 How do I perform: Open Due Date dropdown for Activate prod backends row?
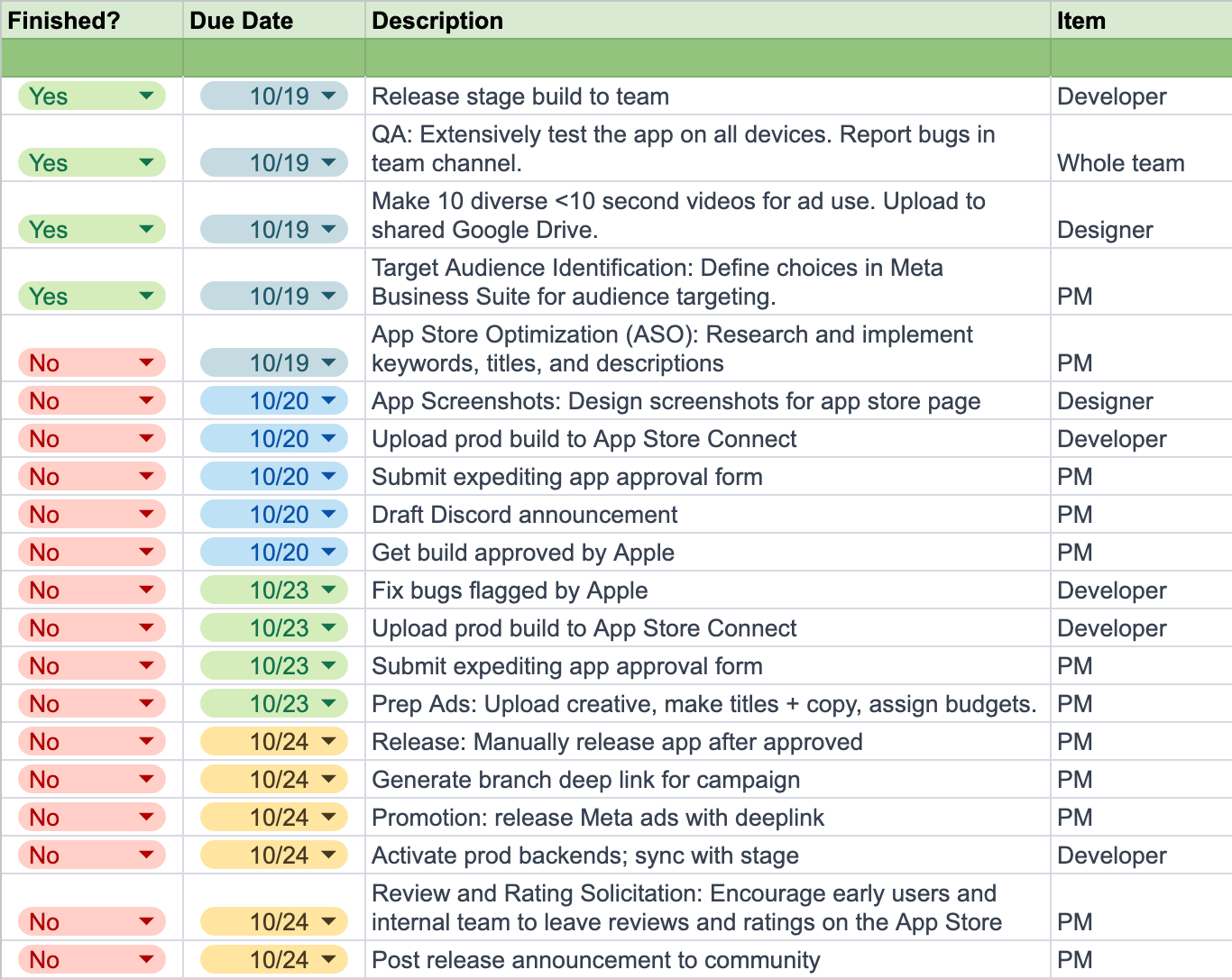pos(274,855)
